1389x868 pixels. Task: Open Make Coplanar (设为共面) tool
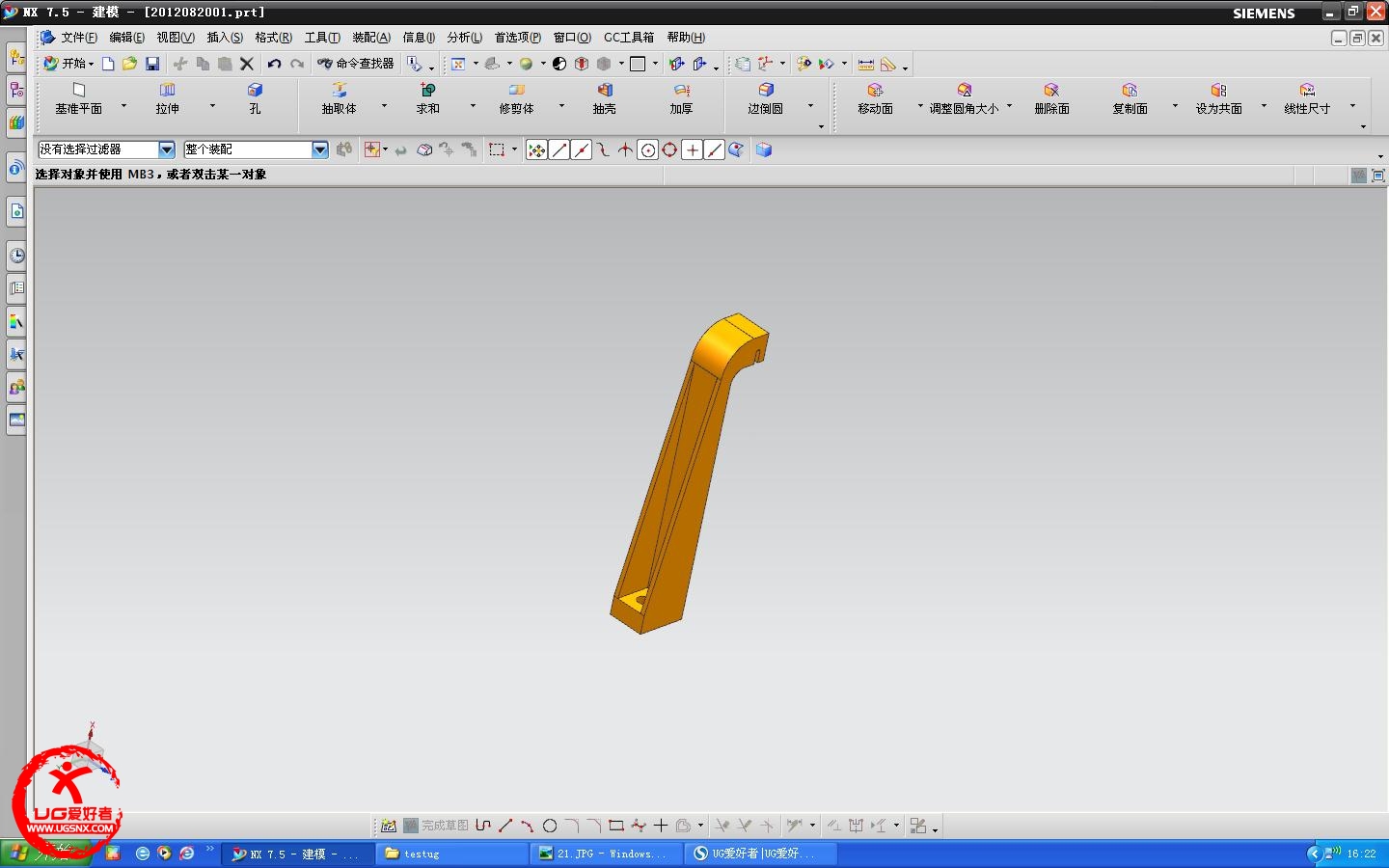coord(1218,98)
